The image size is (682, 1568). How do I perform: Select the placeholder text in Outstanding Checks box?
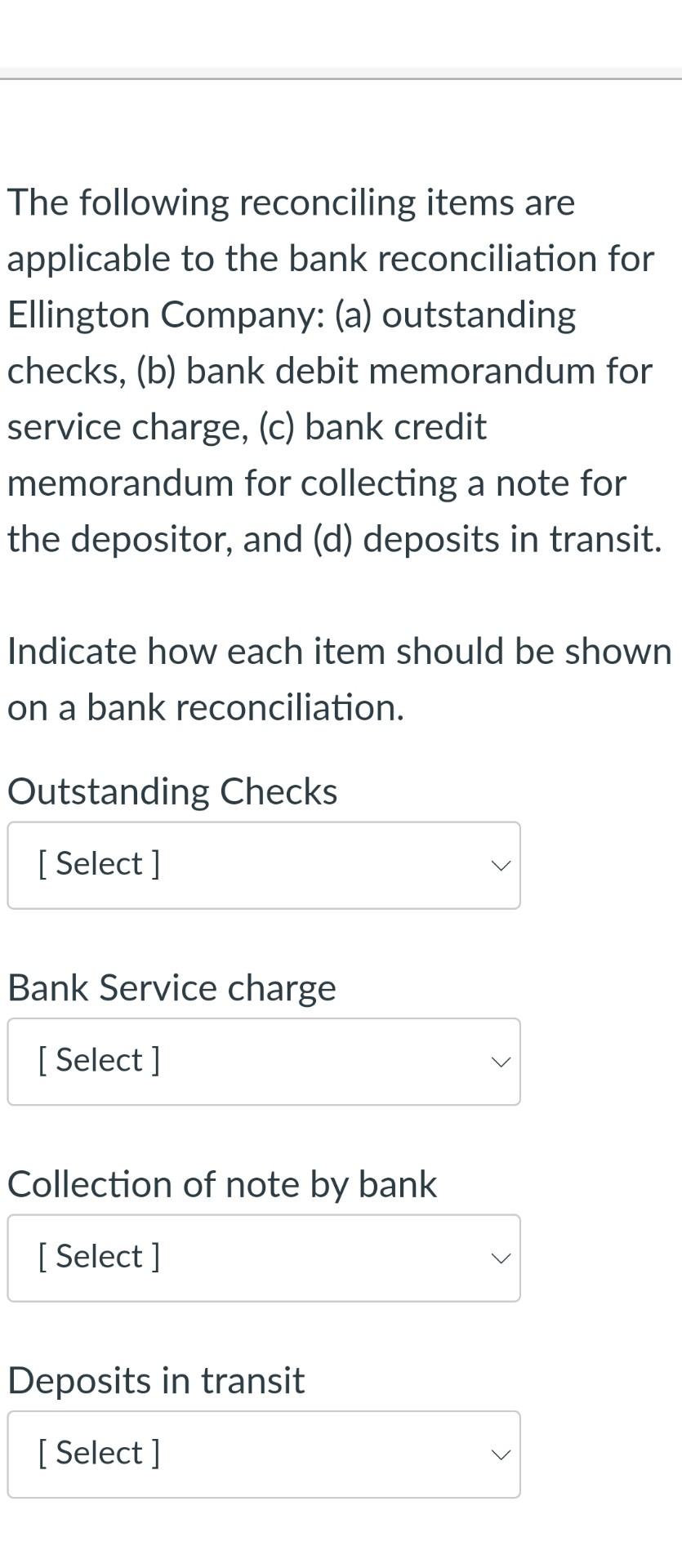coord(98,863)
